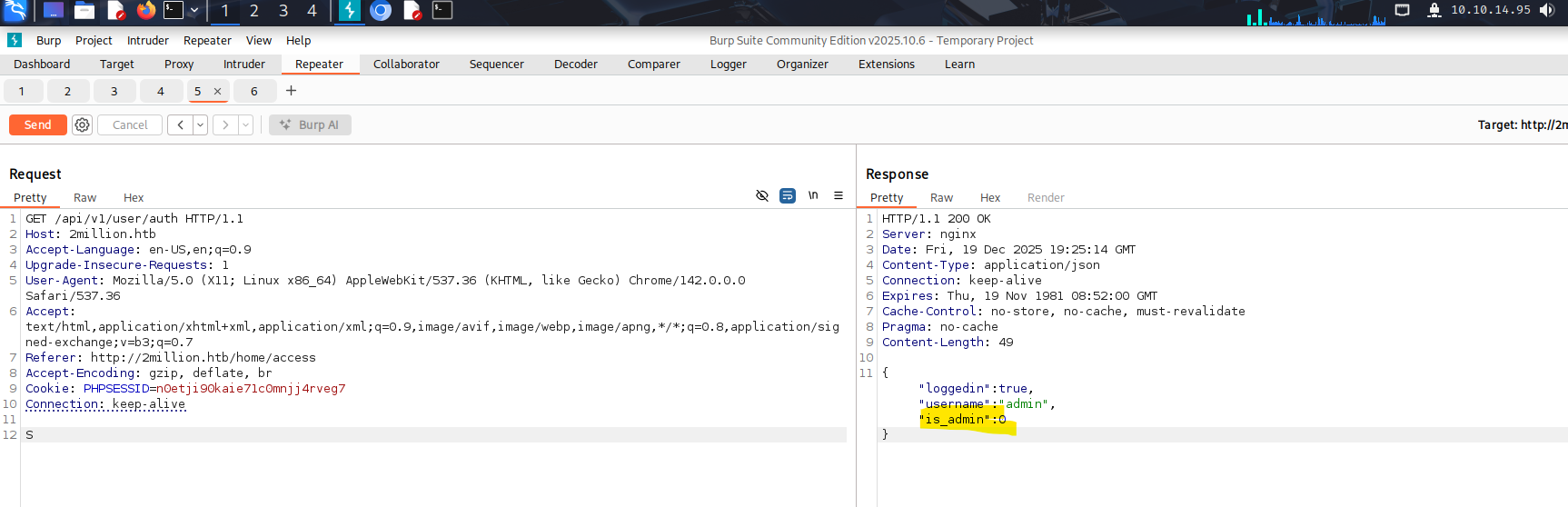Image resolution: width=1568 pixels, height=507 pixels.
Task: Expand the forward history dropdown arrow
Action: [246, 125]
